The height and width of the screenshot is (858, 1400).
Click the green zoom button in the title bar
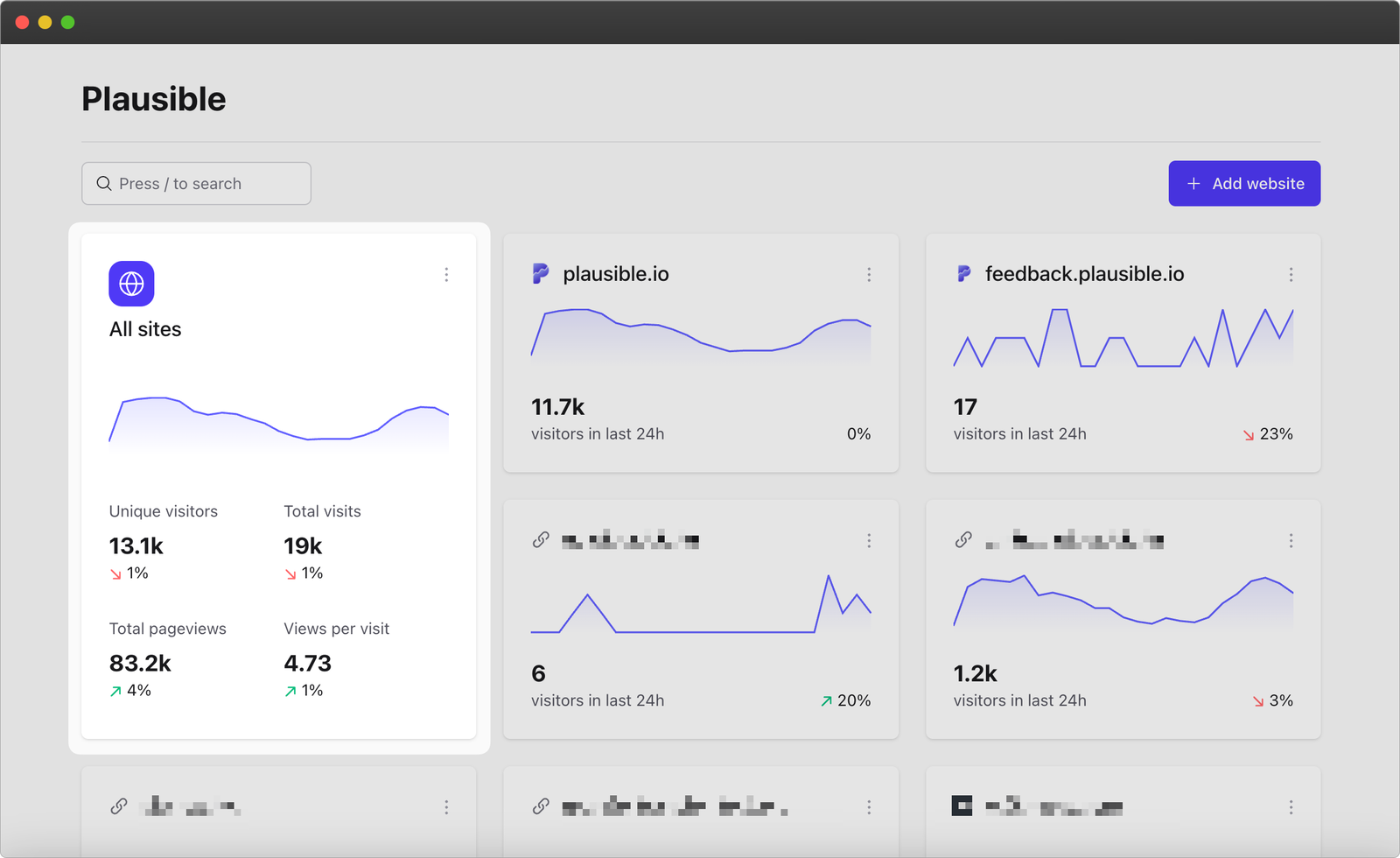(x=66, y=22)
